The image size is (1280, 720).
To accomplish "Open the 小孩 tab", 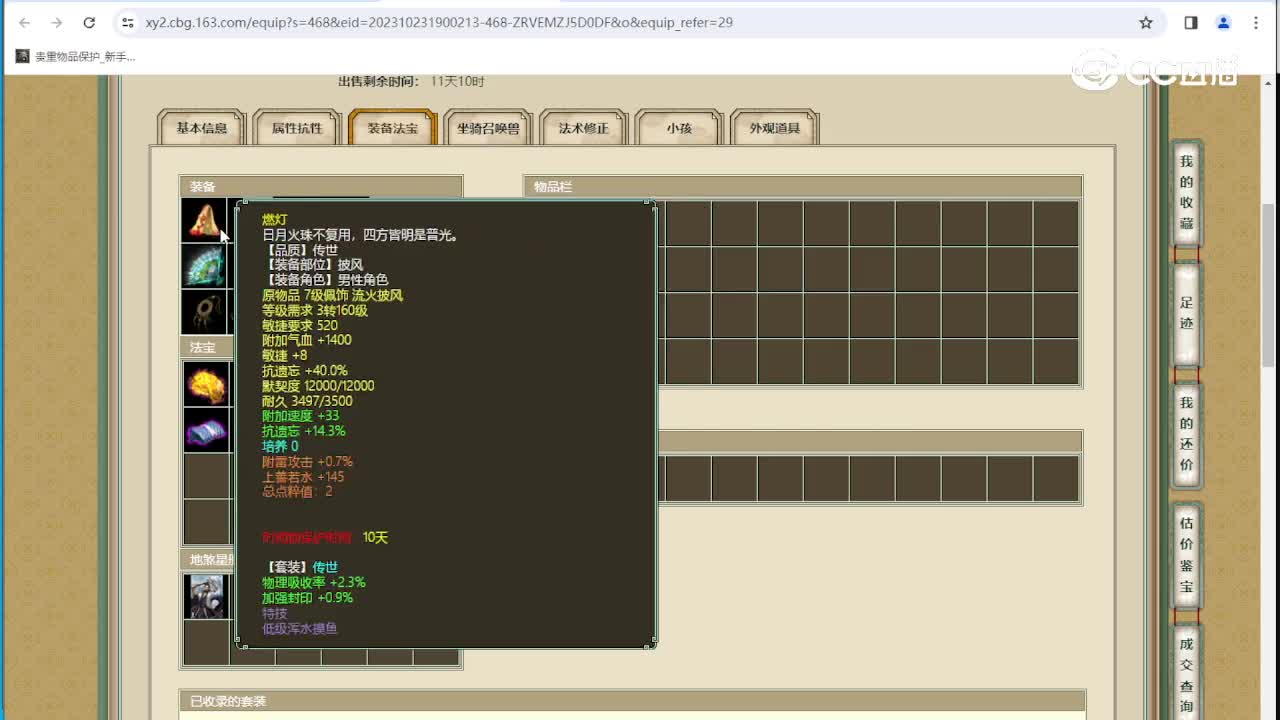I will click(679, 128).
